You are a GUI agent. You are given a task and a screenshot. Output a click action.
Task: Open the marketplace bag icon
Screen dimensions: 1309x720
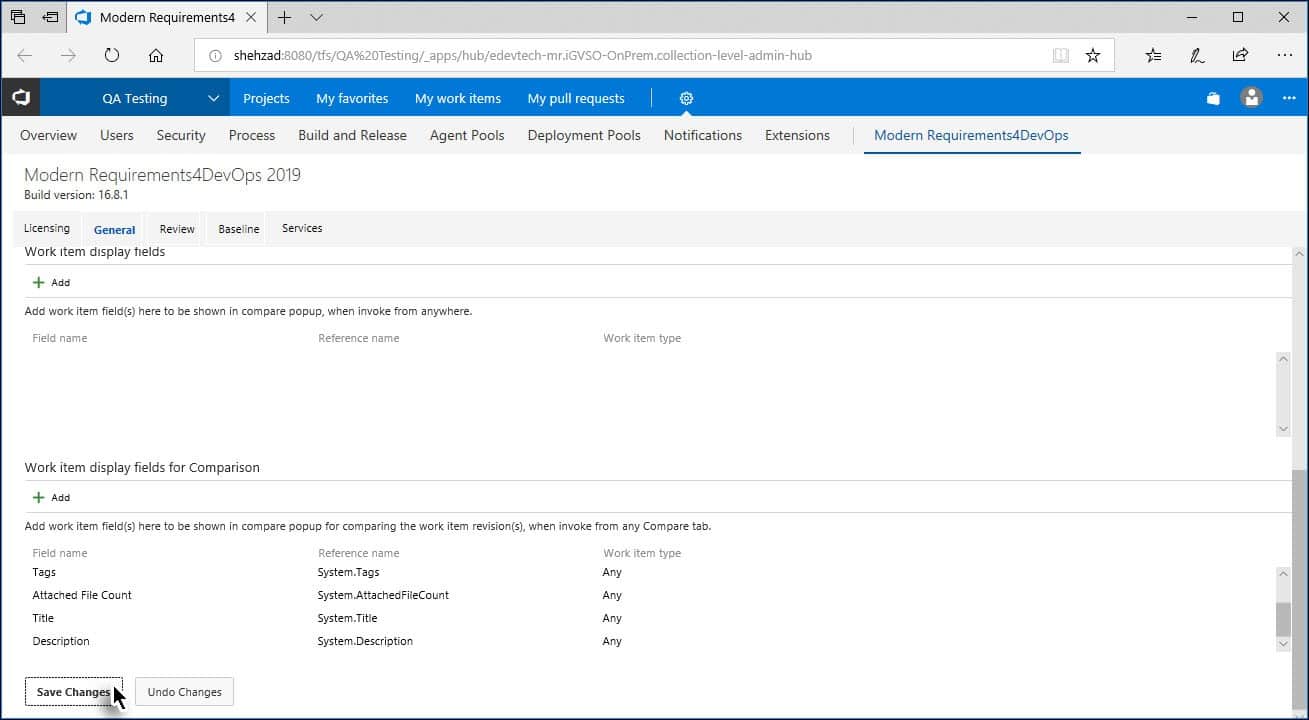[1213, 98]
